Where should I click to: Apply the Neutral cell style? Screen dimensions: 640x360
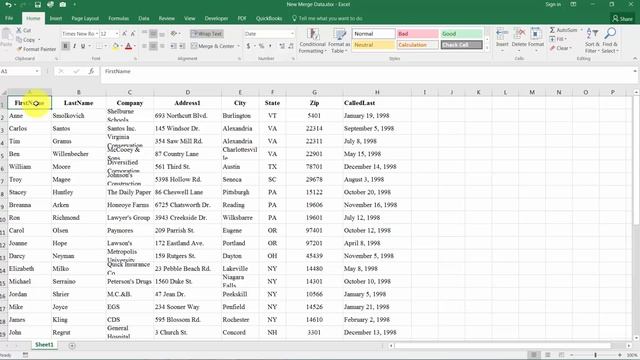tap(374, 45)
